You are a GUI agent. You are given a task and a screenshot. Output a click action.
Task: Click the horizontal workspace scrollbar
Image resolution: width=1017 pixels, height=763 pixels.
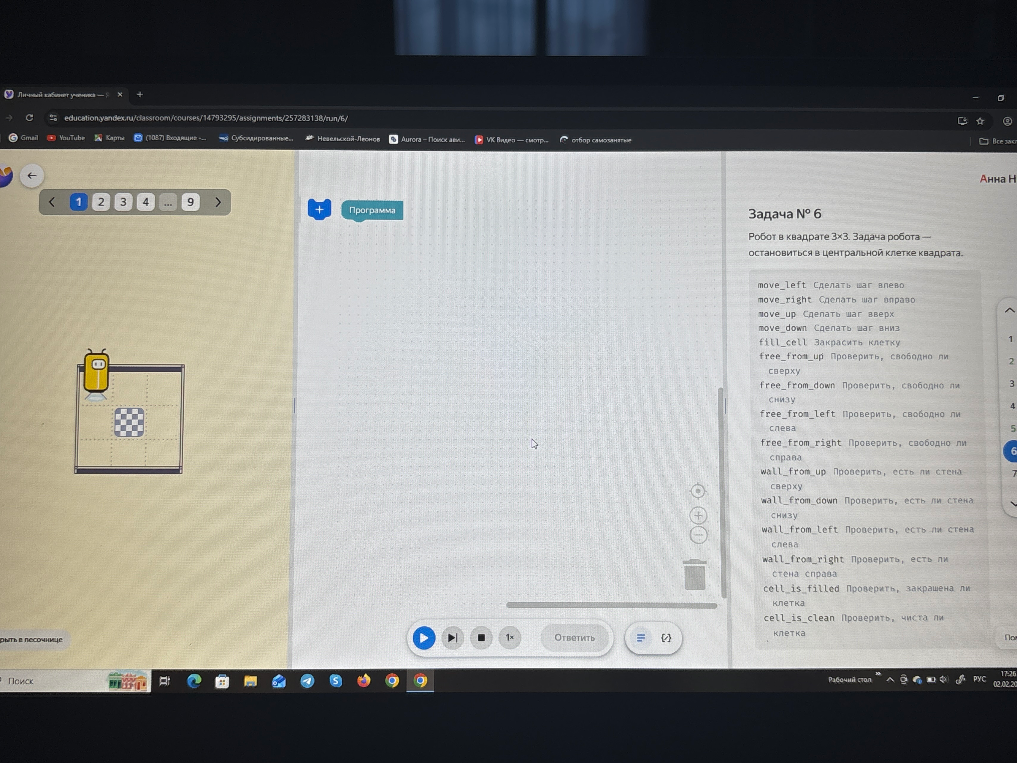point(611,605)
